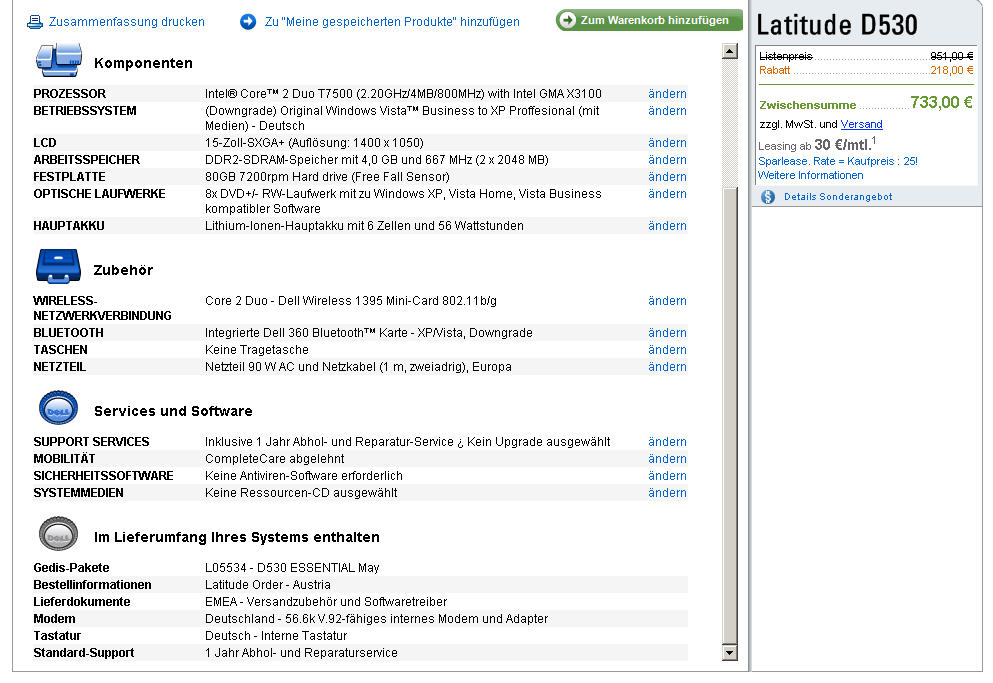Click the 80GB 7200rpm Hard drive text

pos(327,177)
